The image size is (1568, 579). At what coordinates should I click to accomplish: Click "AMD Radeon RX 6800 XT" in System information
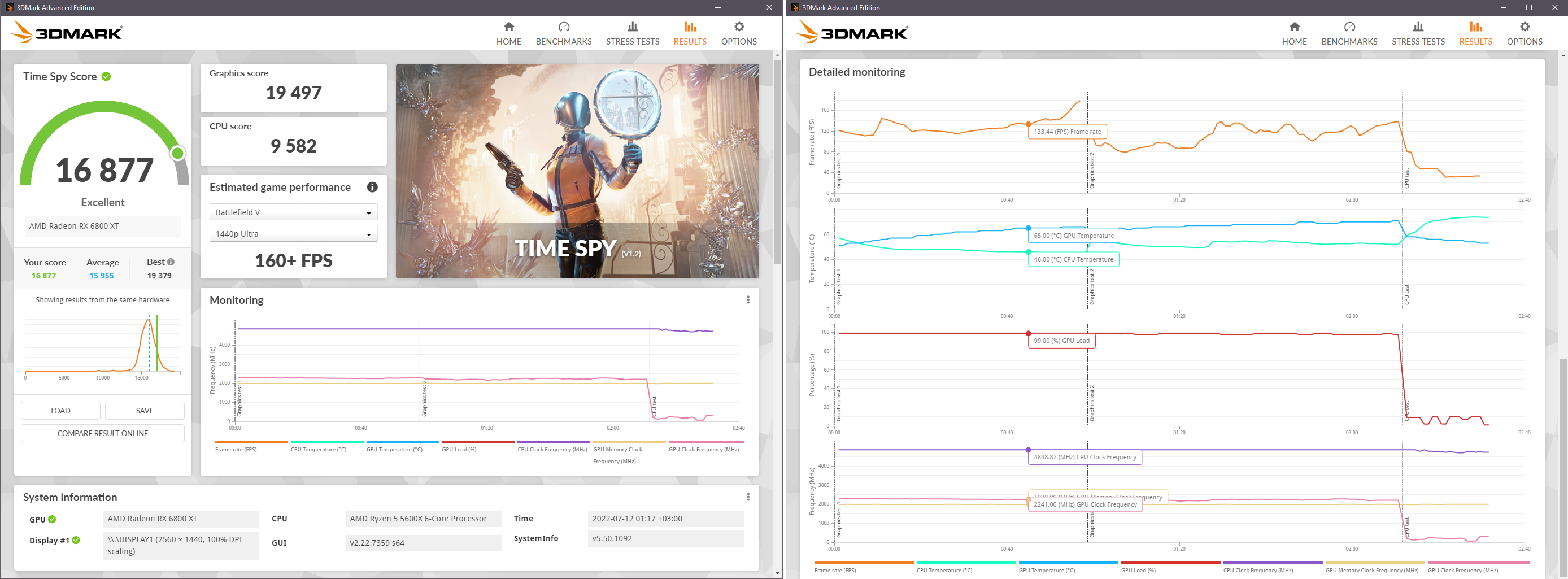(x=181, y=519)
